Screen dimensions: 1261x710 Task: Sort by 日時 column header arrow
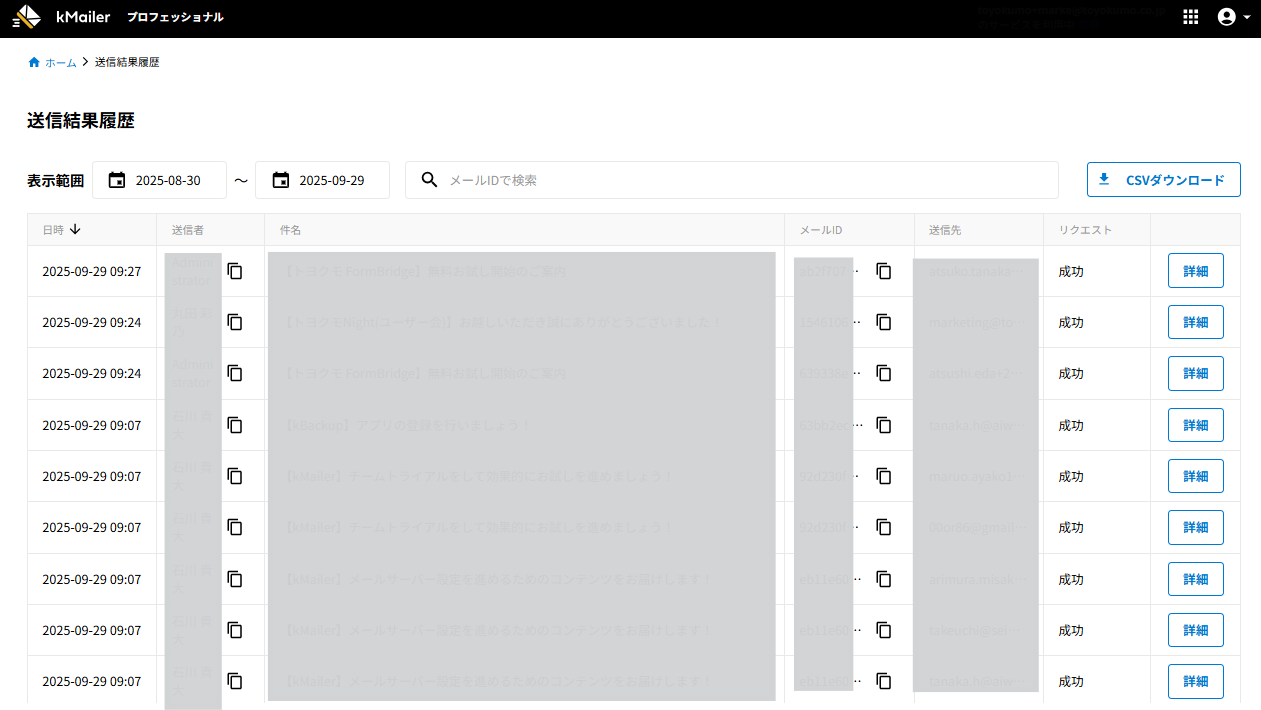coord(75,229)
